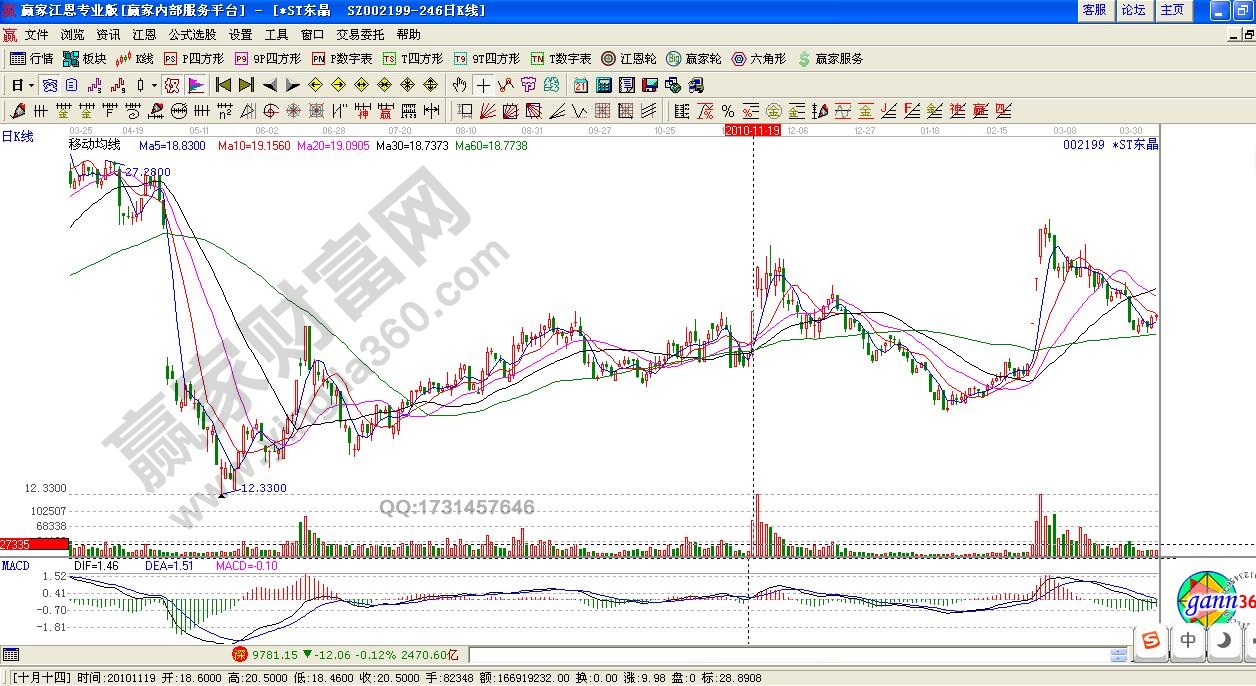Click the percent (%) drawing tool
The image size is (1256, 686).
(727, 111)
